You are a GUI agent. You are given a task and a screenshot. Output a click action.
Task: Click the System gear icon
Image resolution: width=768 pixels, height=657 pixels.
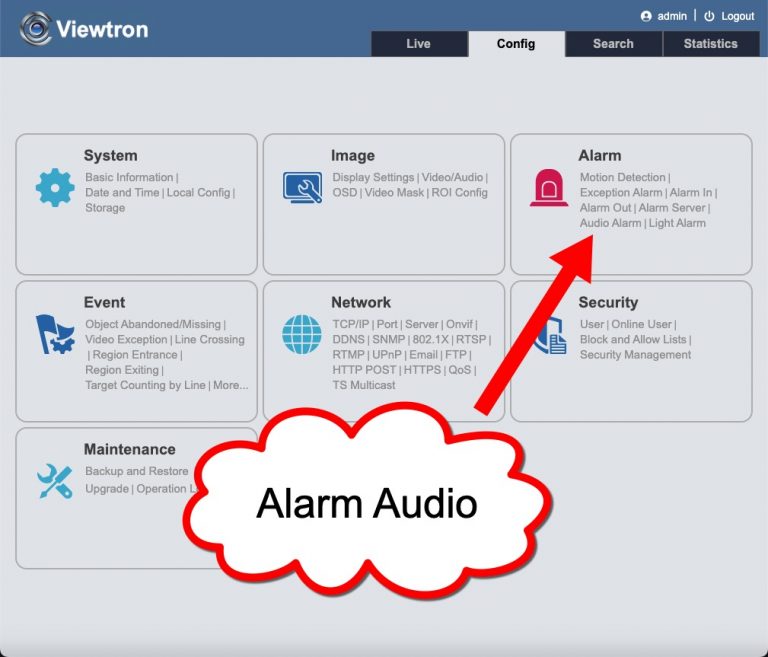pyautogui.click(x=55, y=187)
